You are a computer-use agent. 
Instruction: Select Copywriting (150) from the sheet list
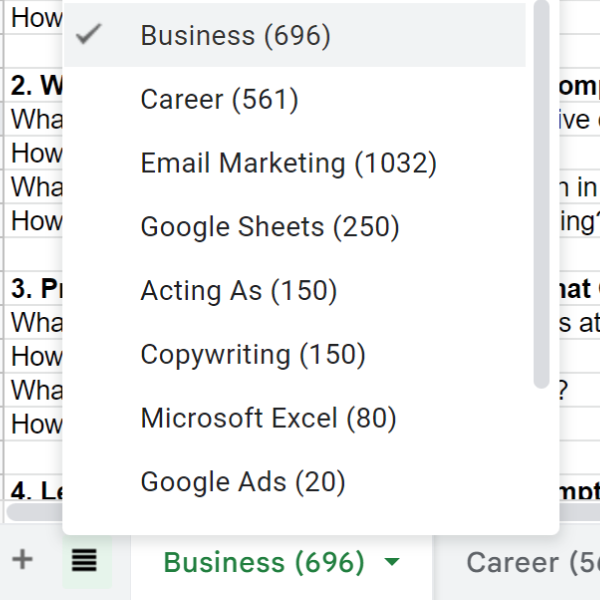(253, 354)
